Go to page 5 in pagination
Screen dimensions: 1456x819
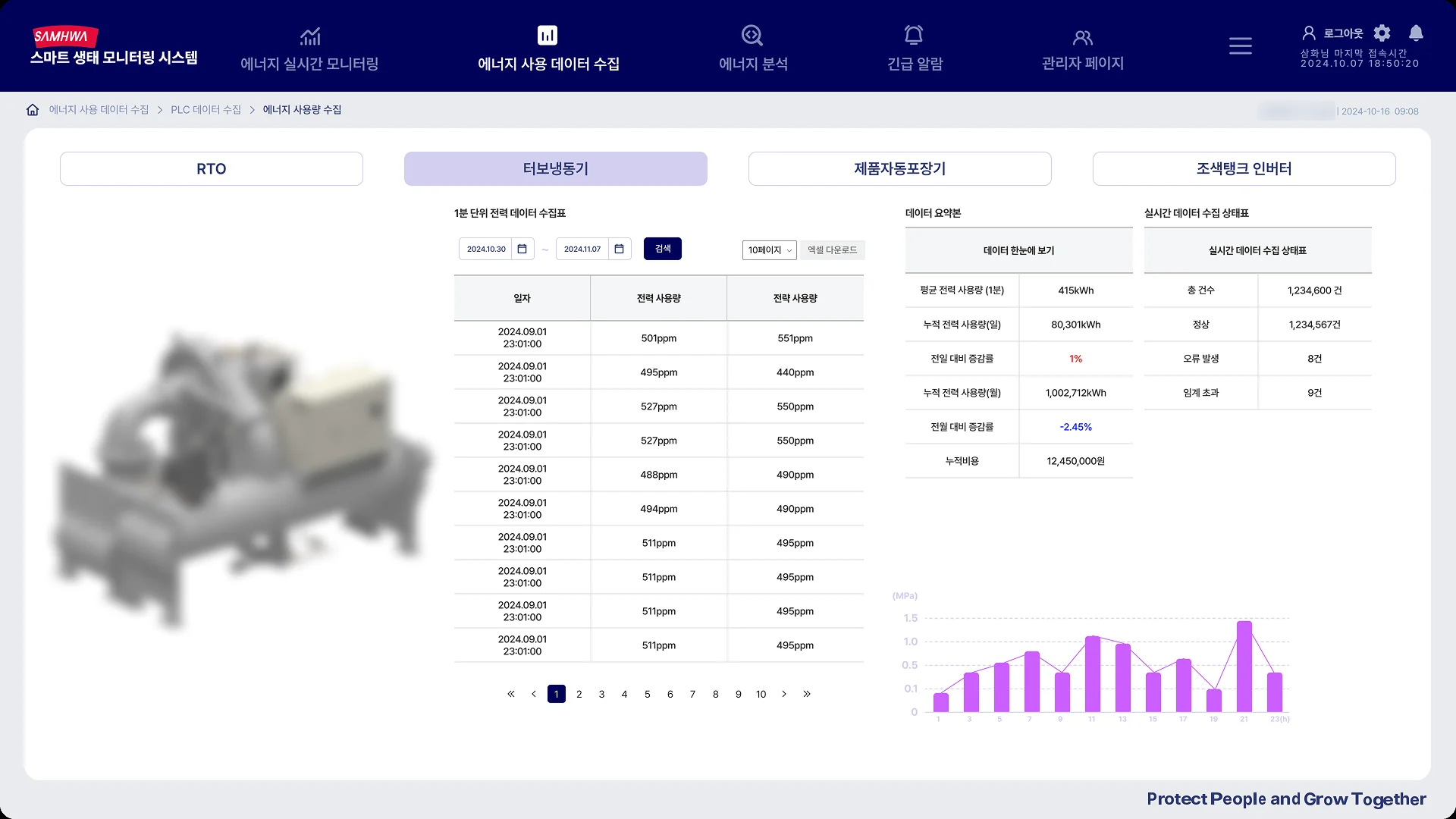click(x=648, y=694)
